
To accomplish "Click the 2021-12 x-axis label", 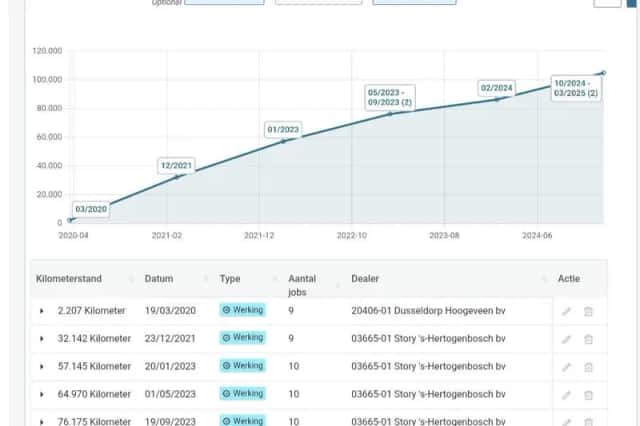I will [259, 236].
